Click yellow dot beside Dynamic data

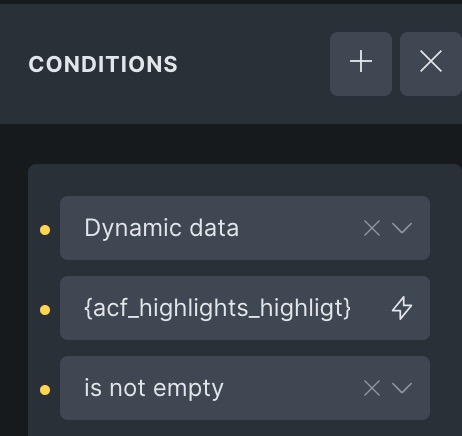[x=45, y=230]
